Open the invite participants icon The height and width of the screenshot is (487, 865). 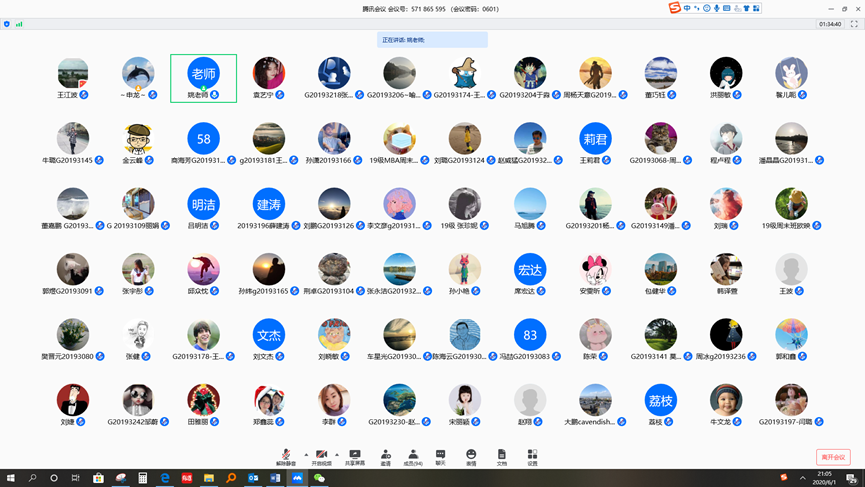pos(385,457)
